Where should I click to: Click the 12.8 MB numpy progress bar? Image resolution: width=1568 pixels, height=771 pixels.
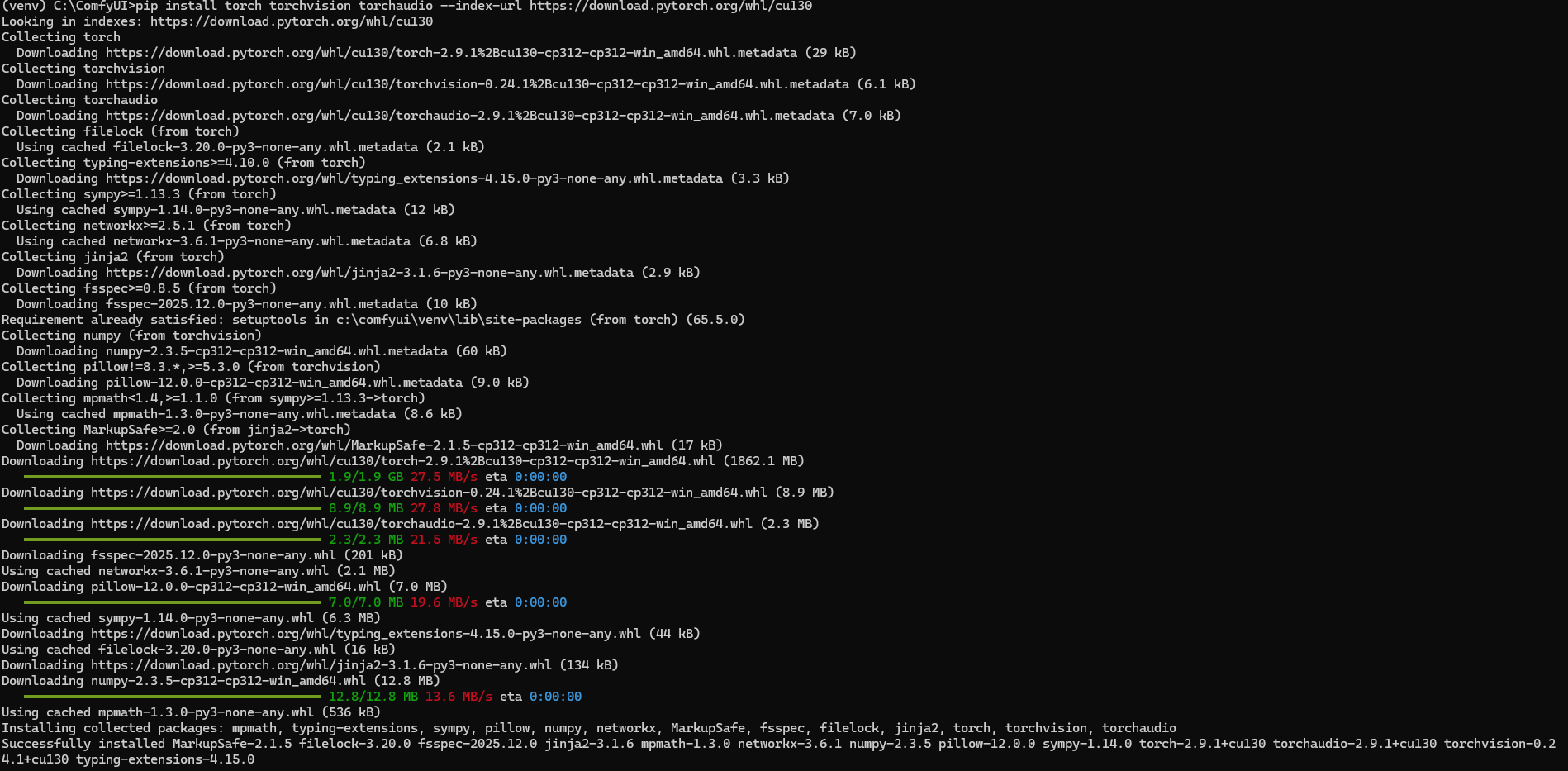coord(172,697)
